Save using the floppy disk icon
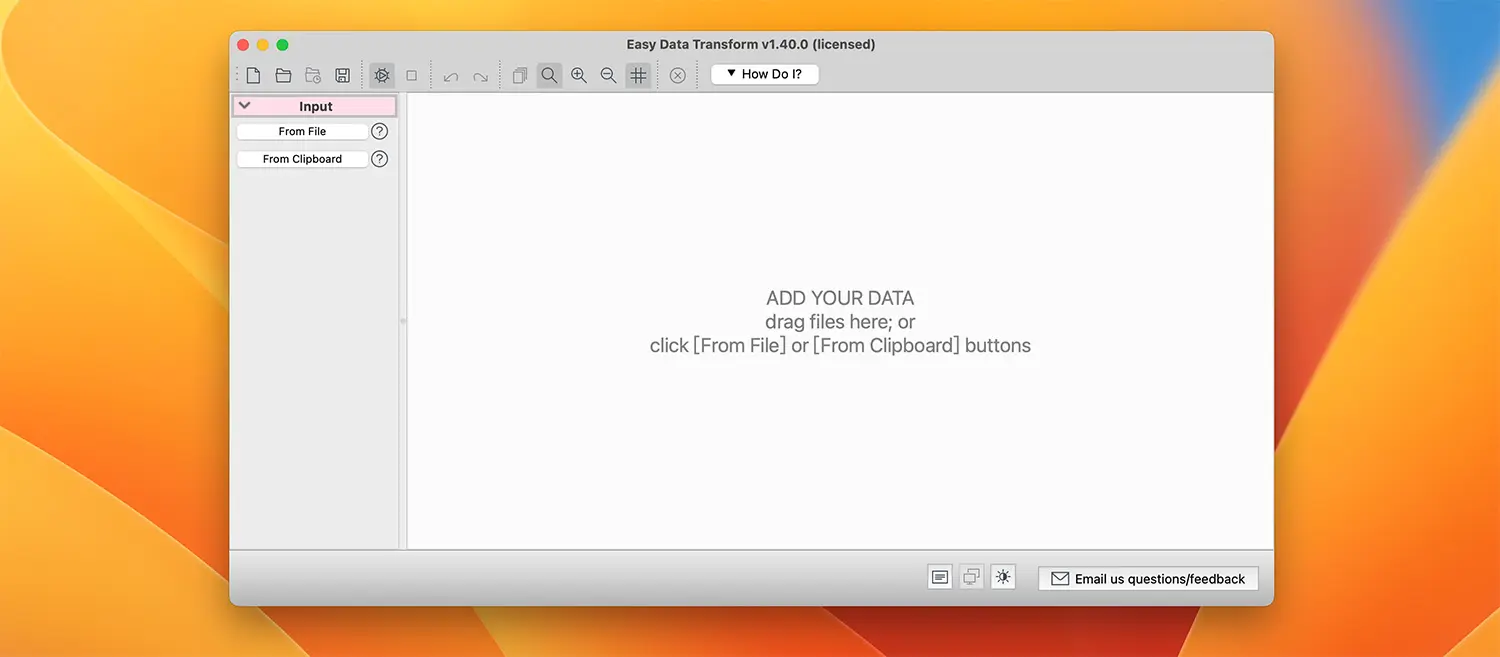Screen dimensions: 1500x657 pyautogui.click(x=342, y=75)
